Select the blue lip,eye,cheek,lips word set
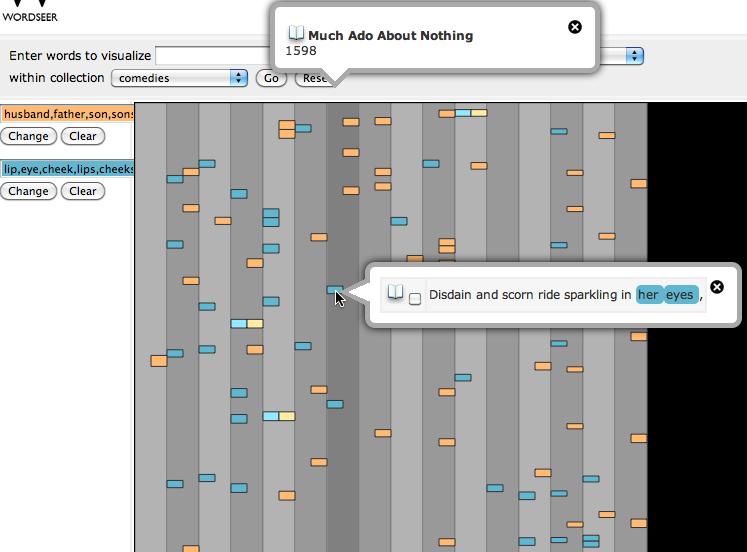This screenshot has height=552, width=747. [68, 169]
